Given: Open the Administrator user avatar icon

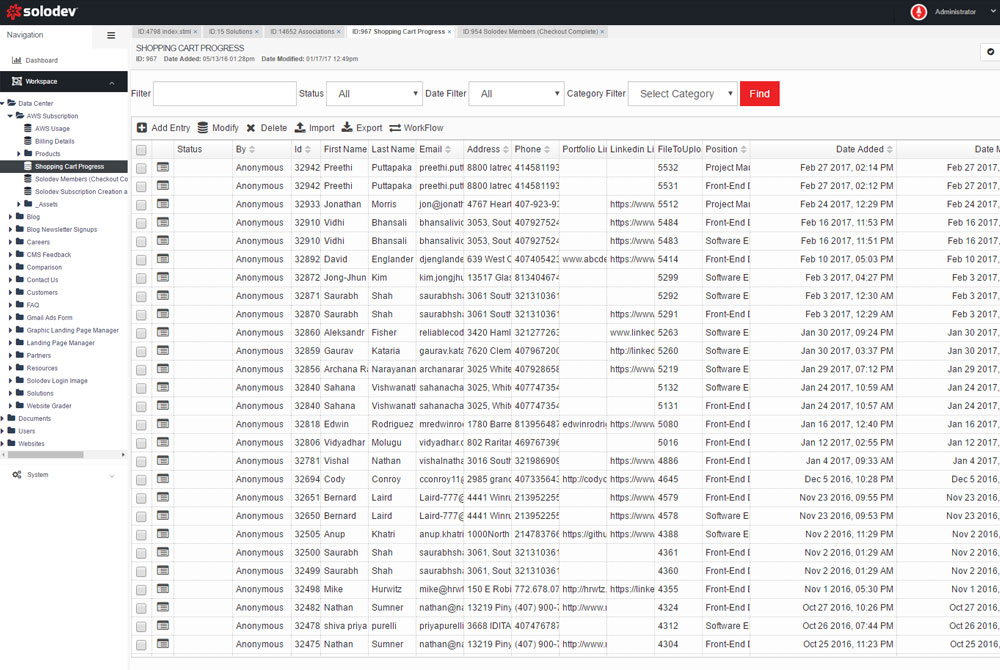Looking at the screenshot, I should (x=918, y=12).
